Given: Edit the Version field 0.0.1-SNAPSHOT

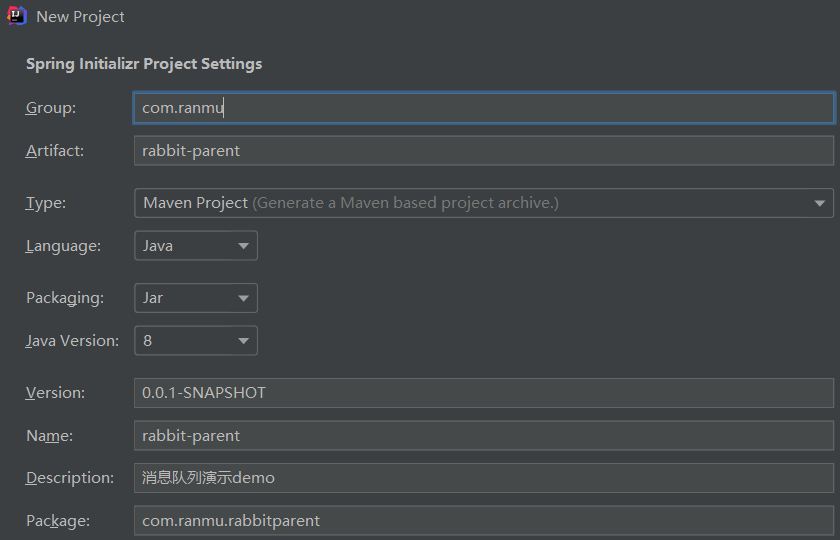Looking at the screenshot, I should tap(484, 393).
